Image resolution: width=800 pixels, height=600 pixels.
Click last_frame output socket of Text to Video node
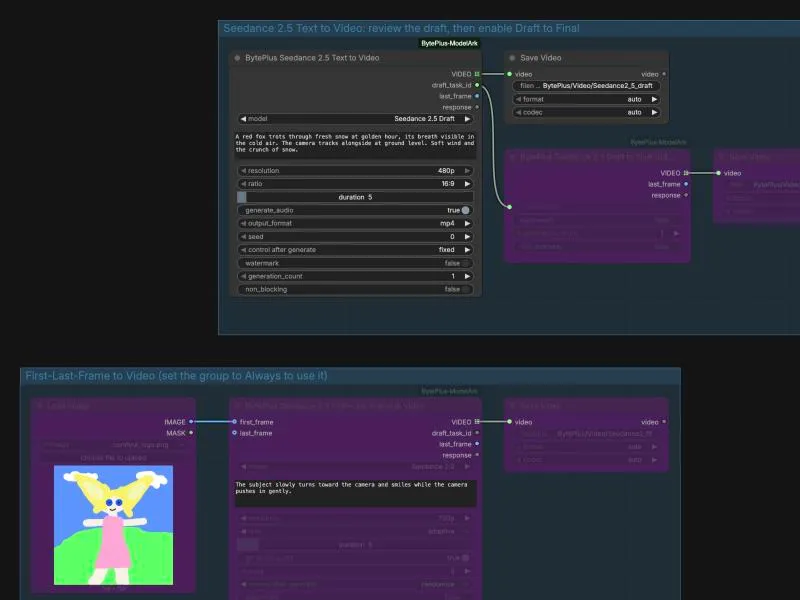point(477,96)
